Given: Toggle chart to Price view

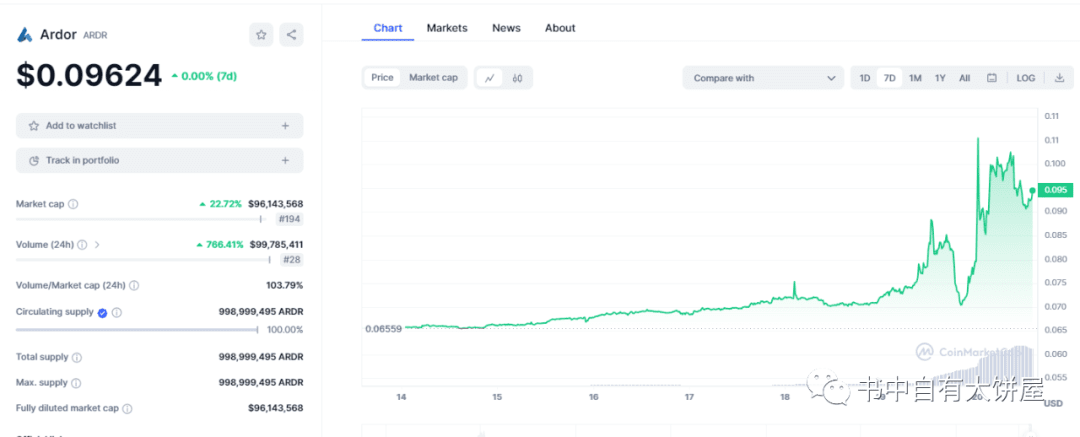Looking at the screenshot, I should click(x=382, y=78).
